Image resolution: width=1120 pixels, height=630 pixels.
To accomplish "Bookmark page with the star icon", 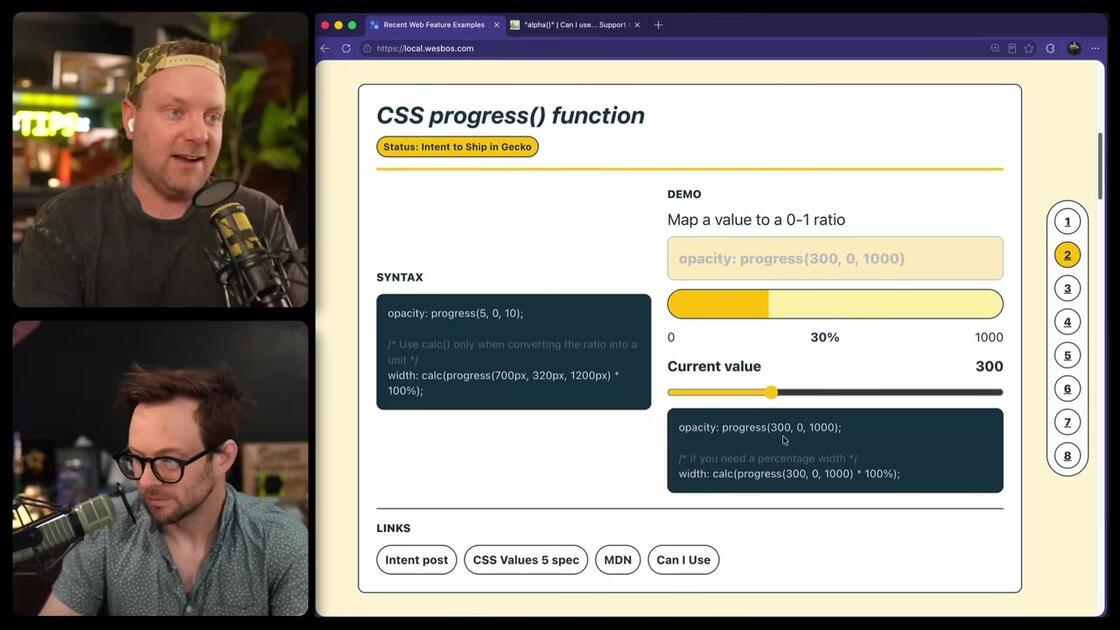I will [x=1029, y=49].
